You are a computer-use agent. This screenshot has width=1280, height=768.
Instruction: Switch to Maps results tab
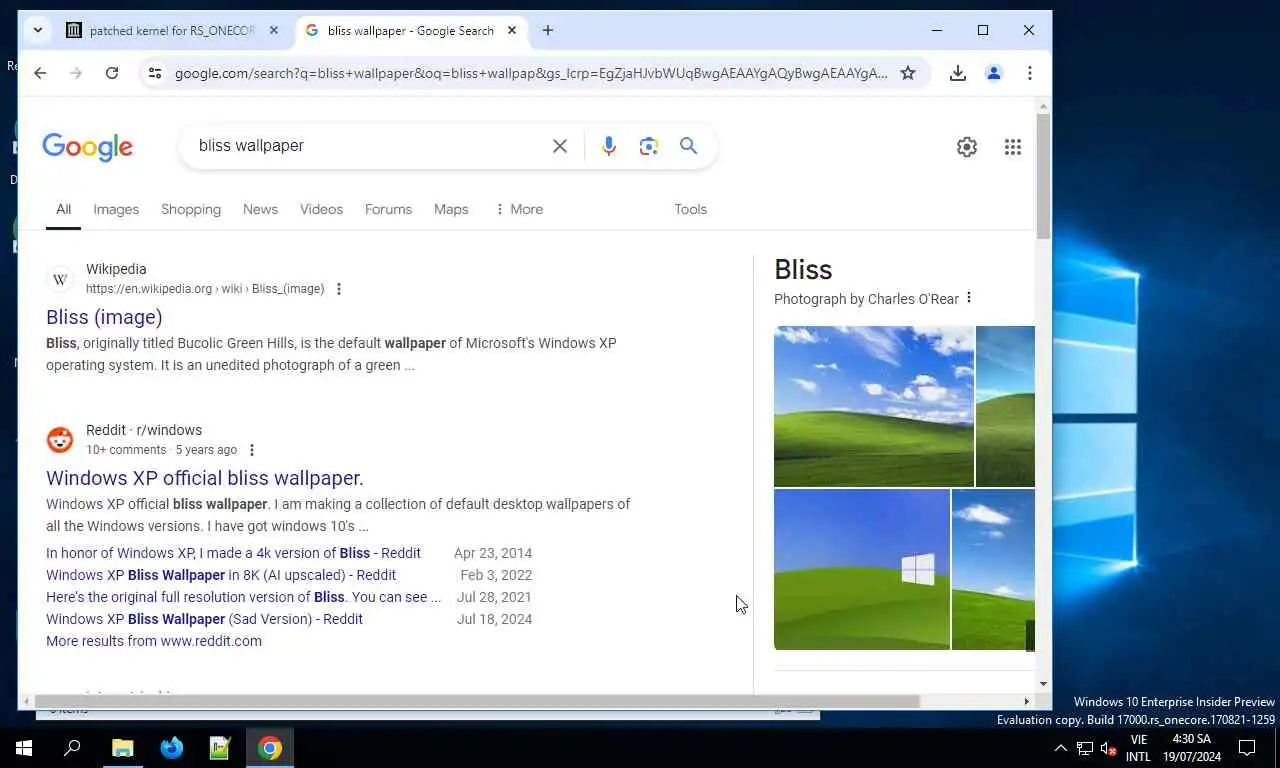click(451, 209)
